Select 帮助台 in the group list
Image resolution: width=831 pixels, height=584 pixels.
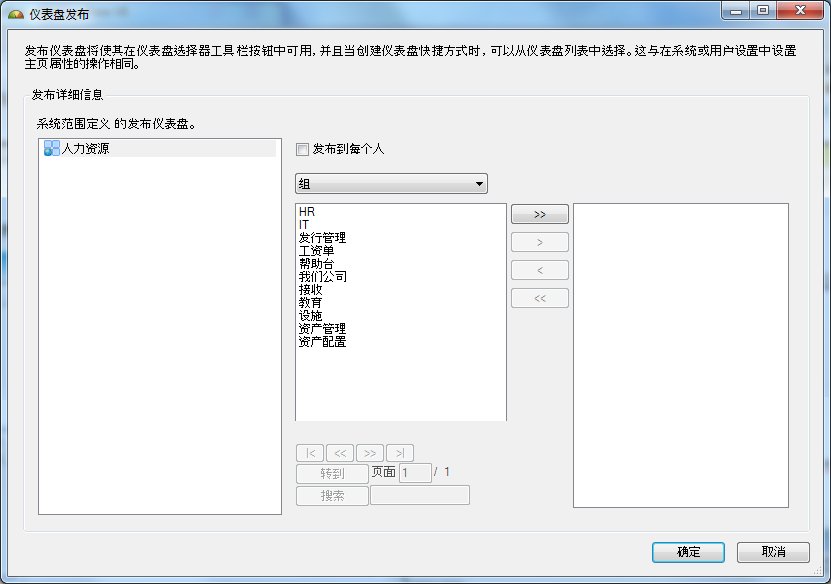pos(316,263)
